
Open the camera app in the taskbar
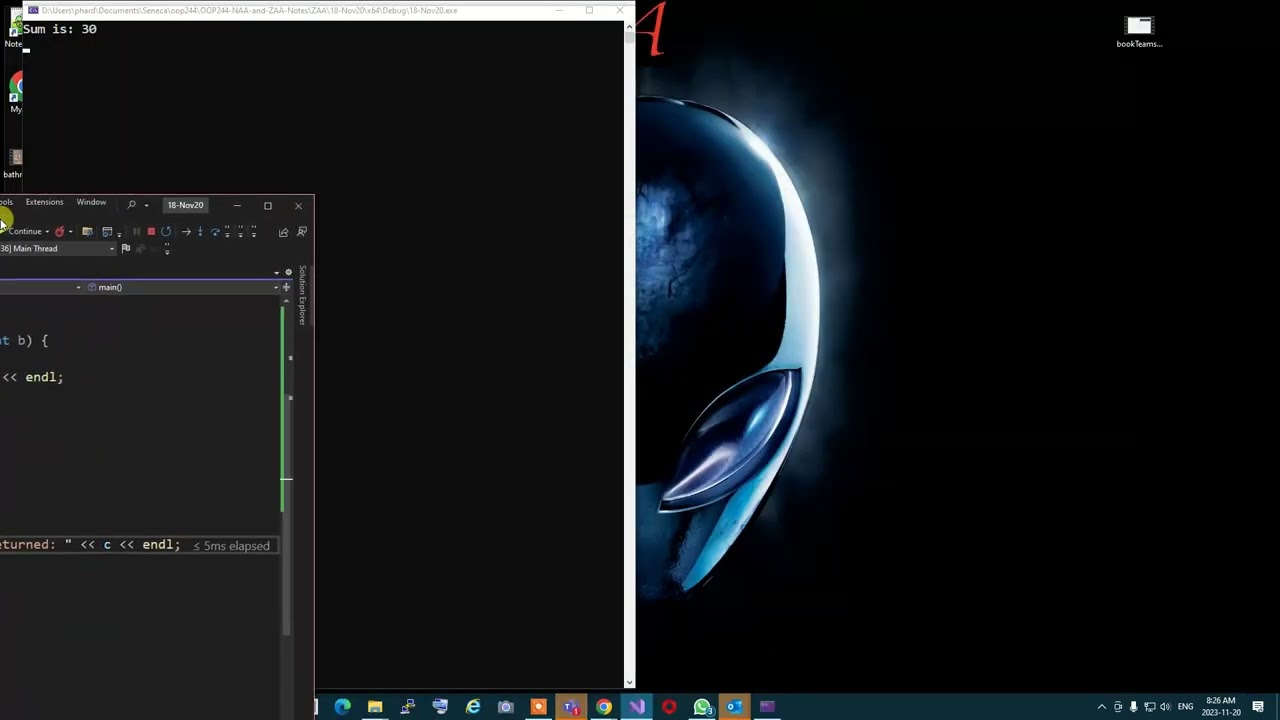pos(506,707)
